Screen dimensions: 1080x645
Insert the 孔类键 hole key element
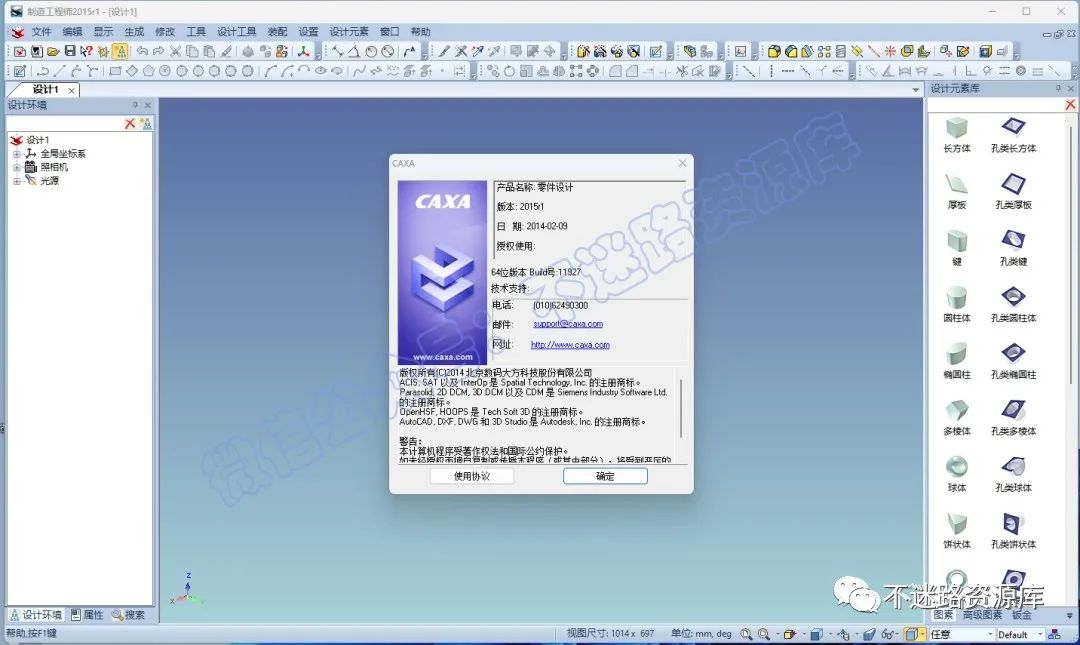click(1013, 247)
